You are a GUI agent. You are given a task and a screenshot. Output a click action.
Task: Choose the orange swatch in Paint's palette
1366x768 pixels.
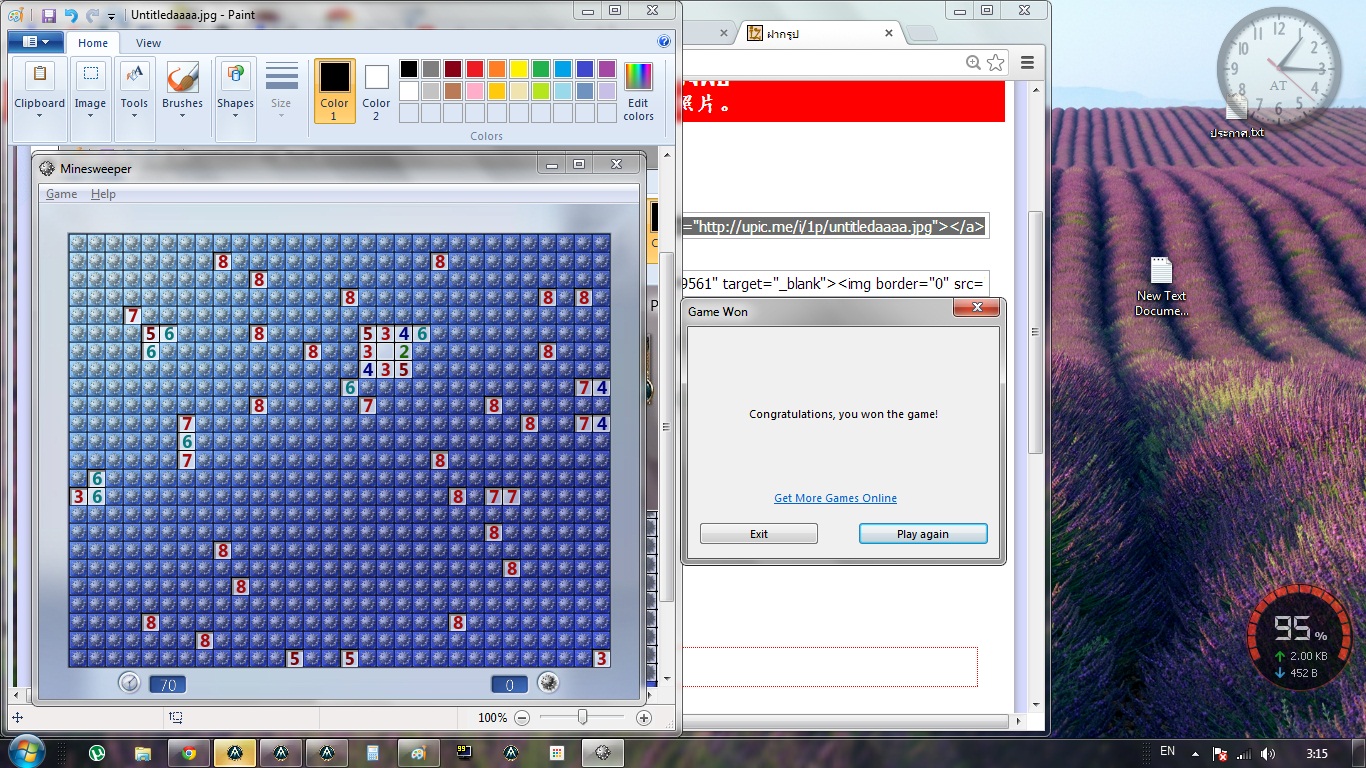[x=497, y=69]
